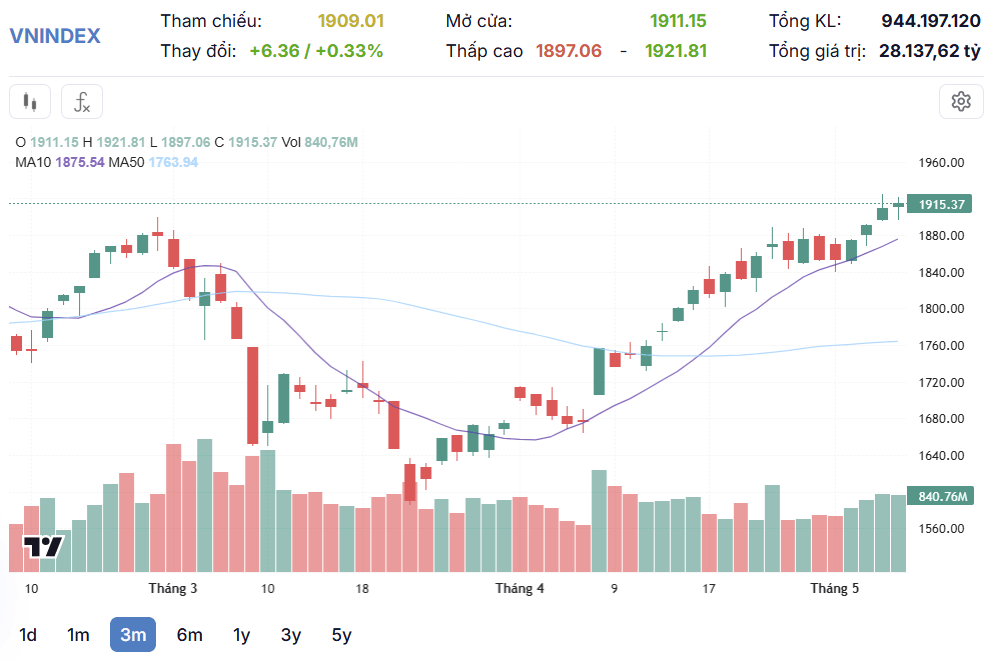Click the 840.76M volume axis label
The height and width of the screenshot is (661, 993).
(x=940, y=496)
